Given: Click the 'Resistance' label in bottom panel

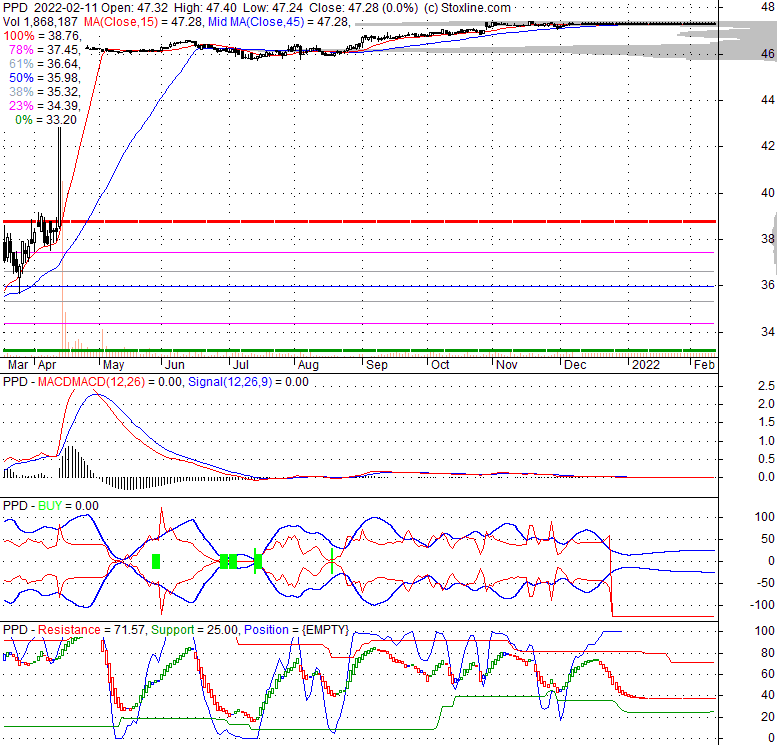Looking at the screenshot, I should coord(69,630).
